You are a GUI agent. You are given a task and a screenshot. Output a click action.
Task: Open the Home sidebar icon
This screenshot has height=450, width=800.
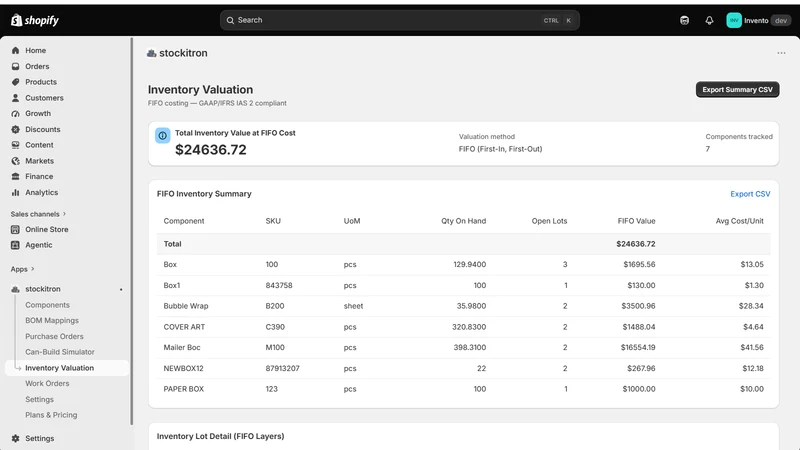pyautogui.click(x=15, y=51)
